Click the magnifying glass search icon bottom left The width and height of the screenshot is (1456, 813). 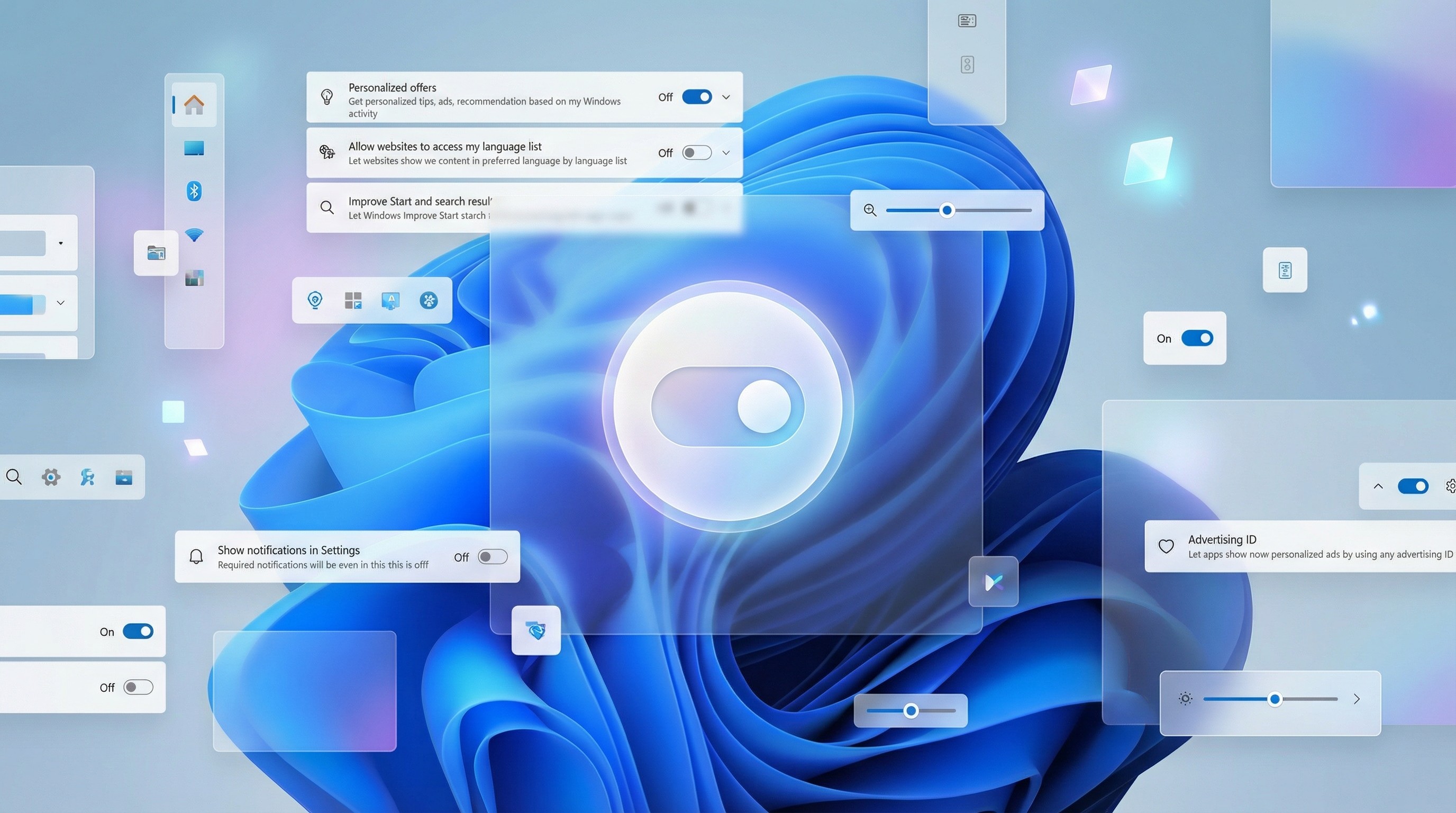pos(14,476)
